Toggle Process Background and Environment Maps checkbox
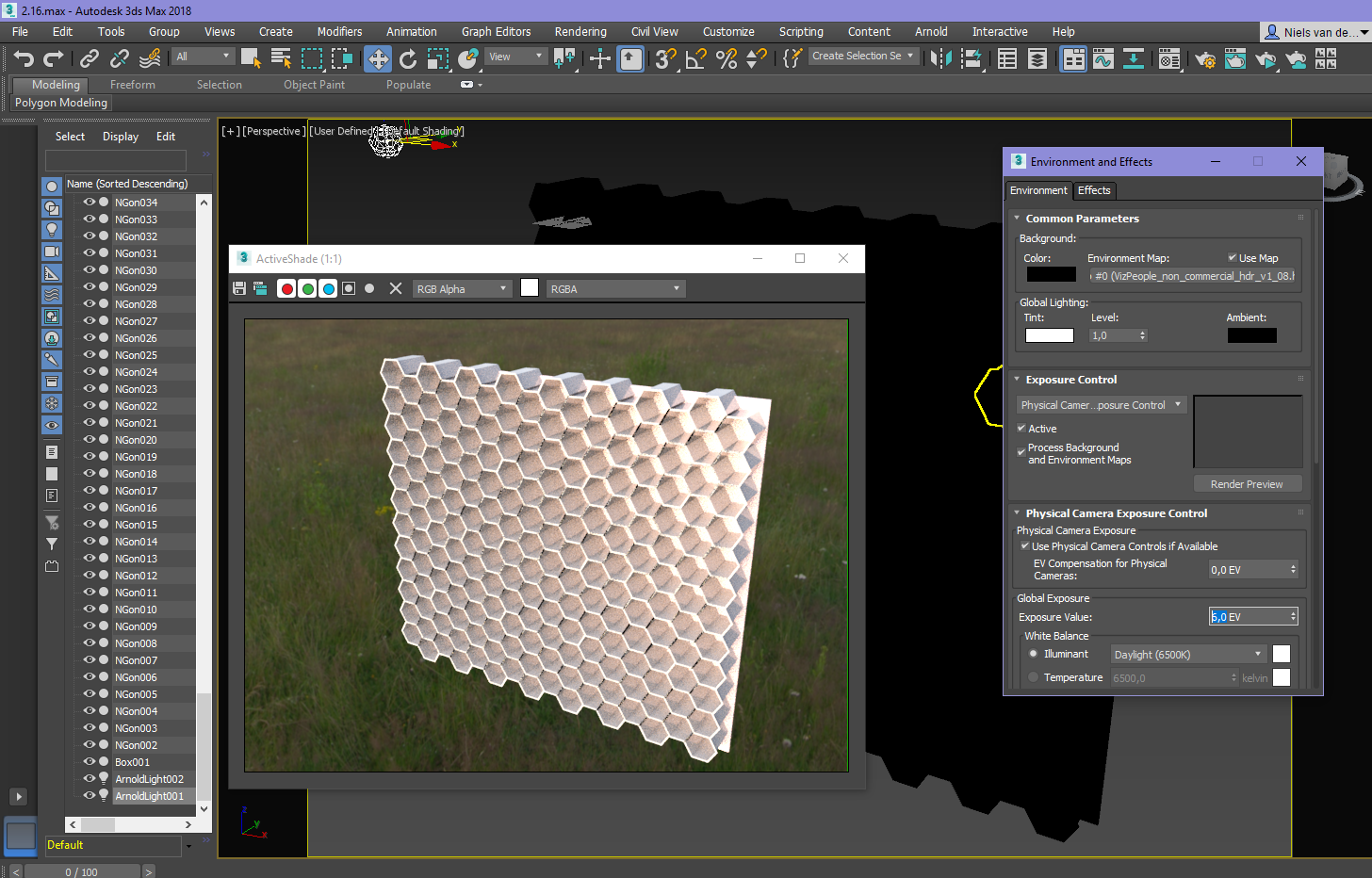This screenshot has height=878, width=1372. (1021, 452)
